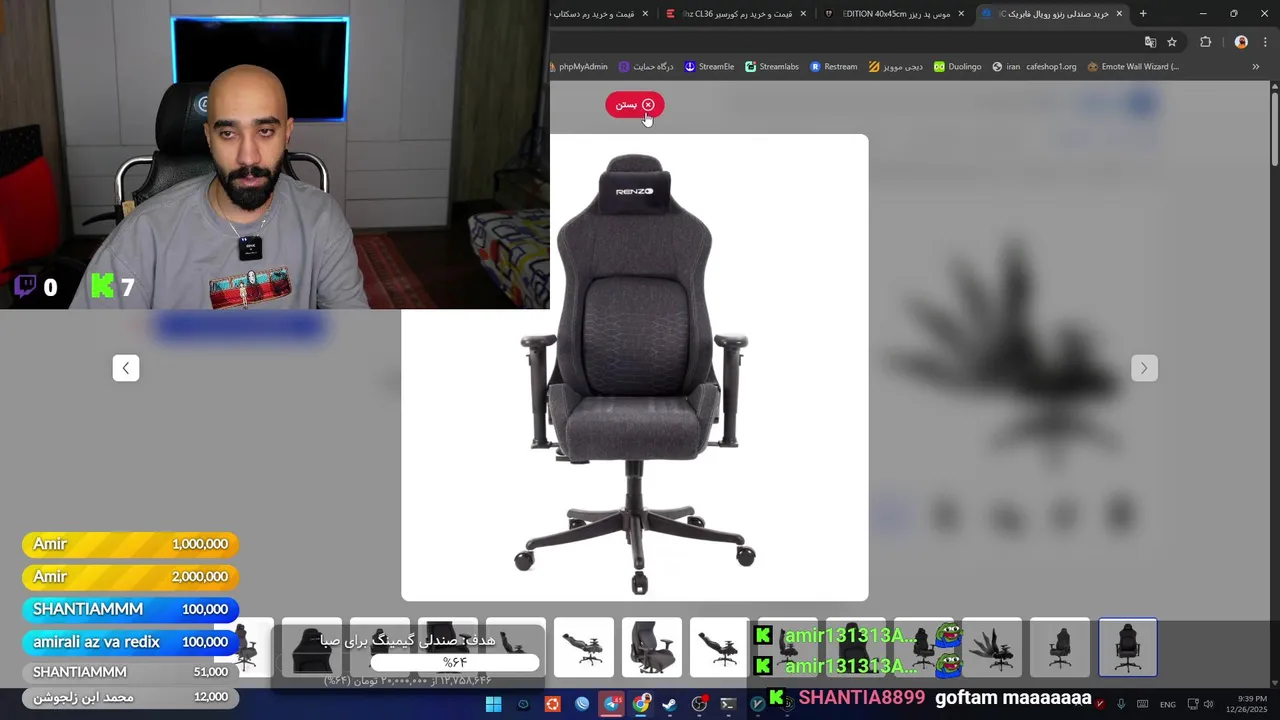Viewport: 1280px width, 720px height.
Task: Open the Streamlabs bookmark
Action: tap(772, 67)
